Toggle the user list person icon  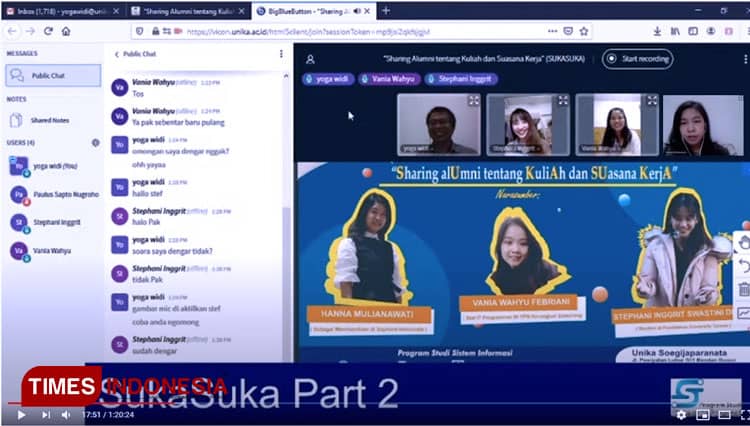(310, 59)
